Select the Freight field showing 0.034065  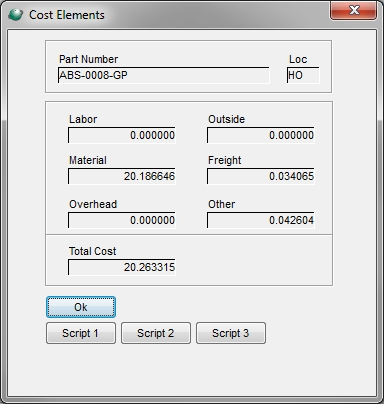click(261, 176)
